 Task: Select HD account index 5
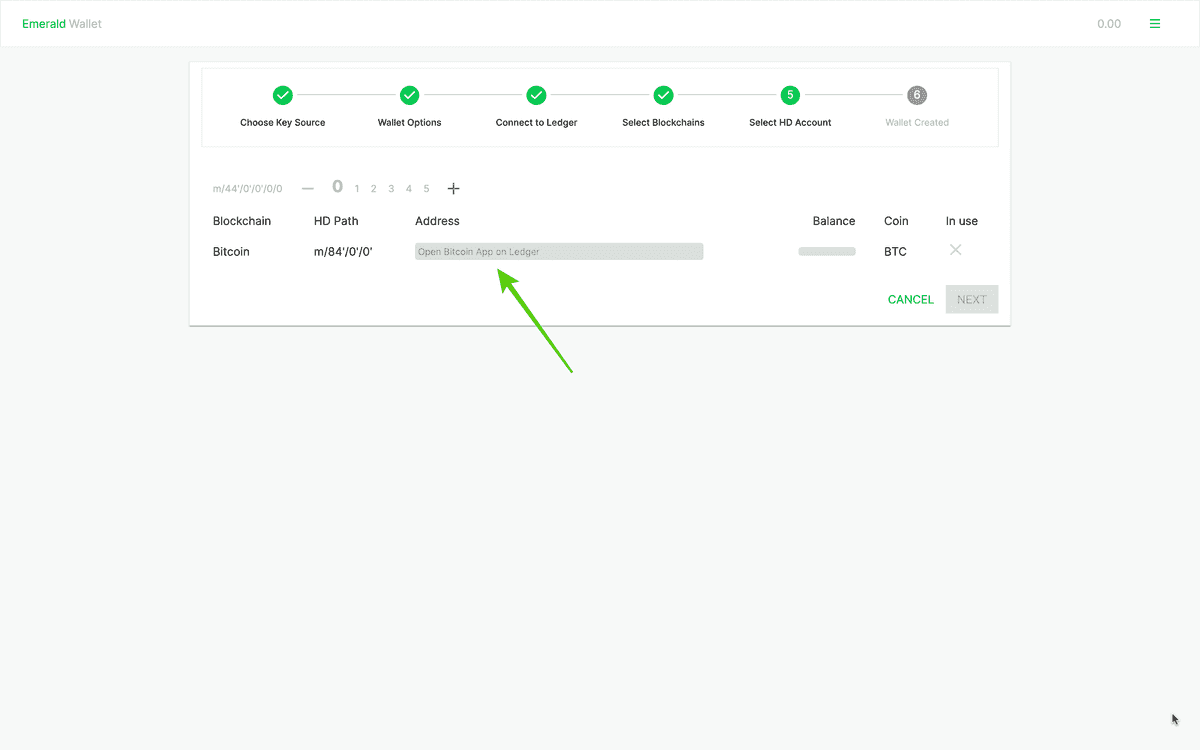tap(426, 188)
